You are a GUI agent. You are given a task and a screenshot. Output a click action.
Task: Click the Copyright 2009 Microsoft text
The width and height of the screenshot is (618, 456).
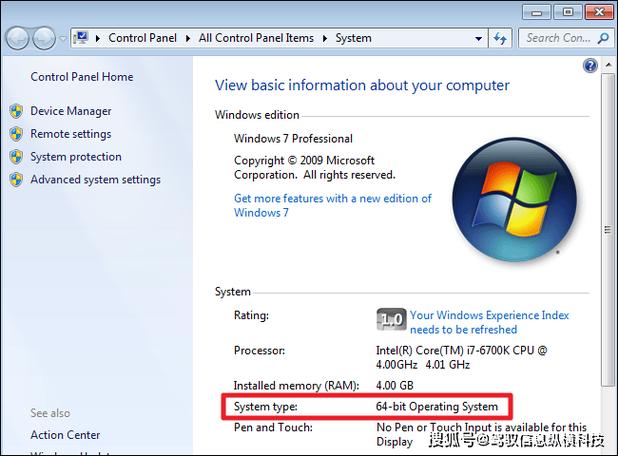[315, 168]
